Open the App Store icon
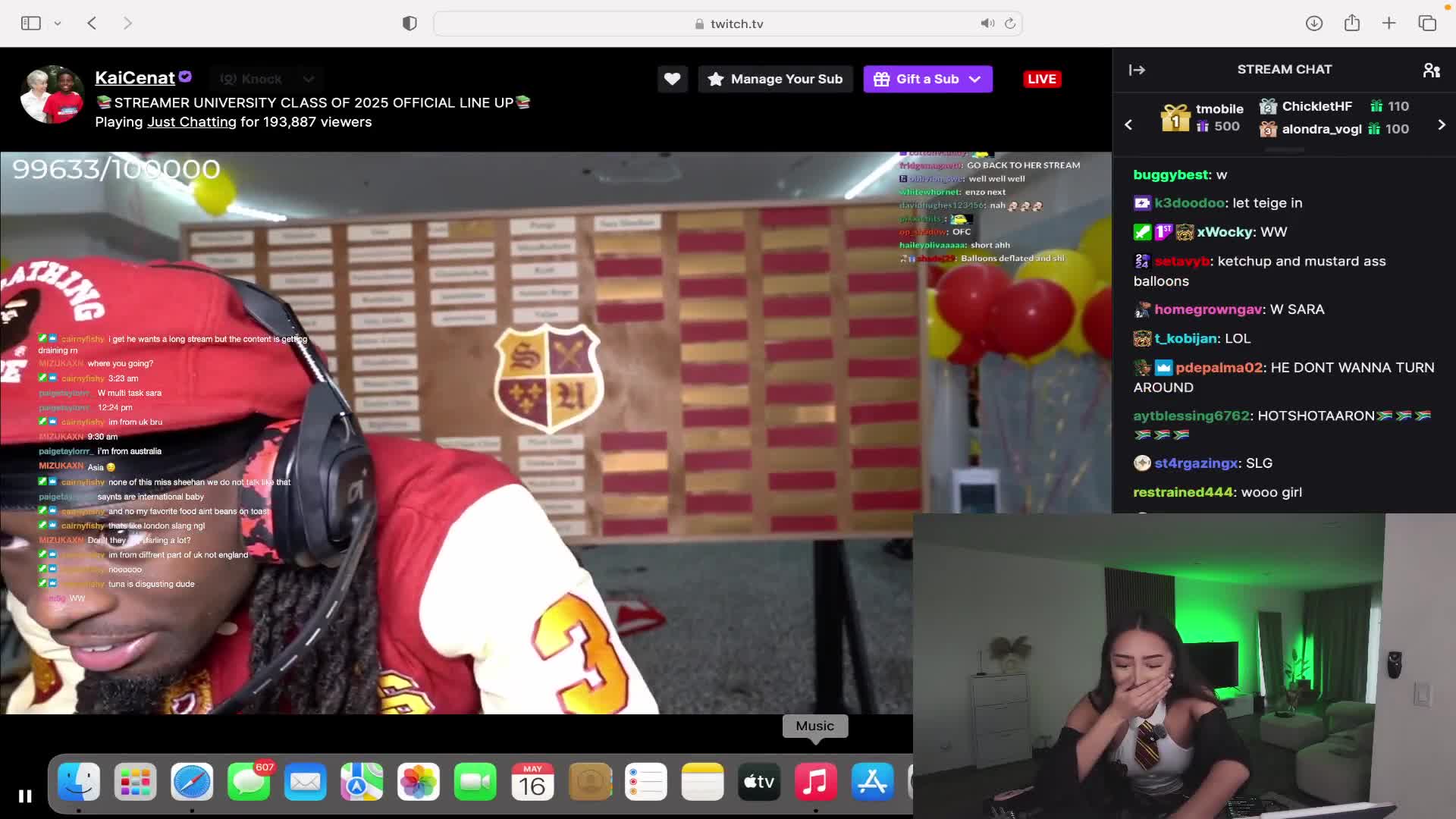1456x819 pixels. coord(873,782)
